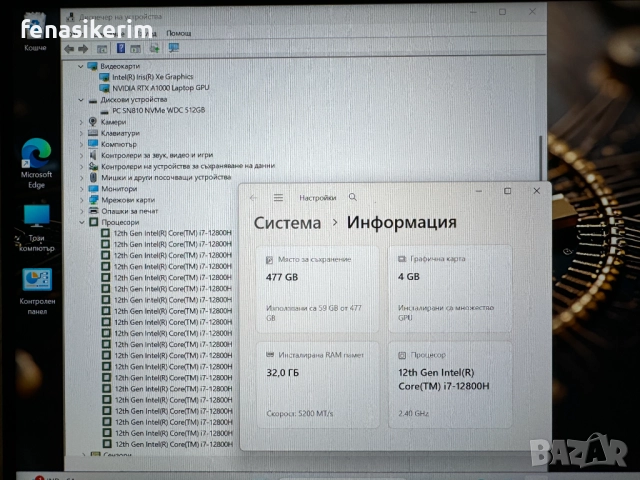The height and width of the screenshot is (480, 640).
Task: Collapse the Процесори tree node
Action: pyautogui.click(x=82, y=222)
